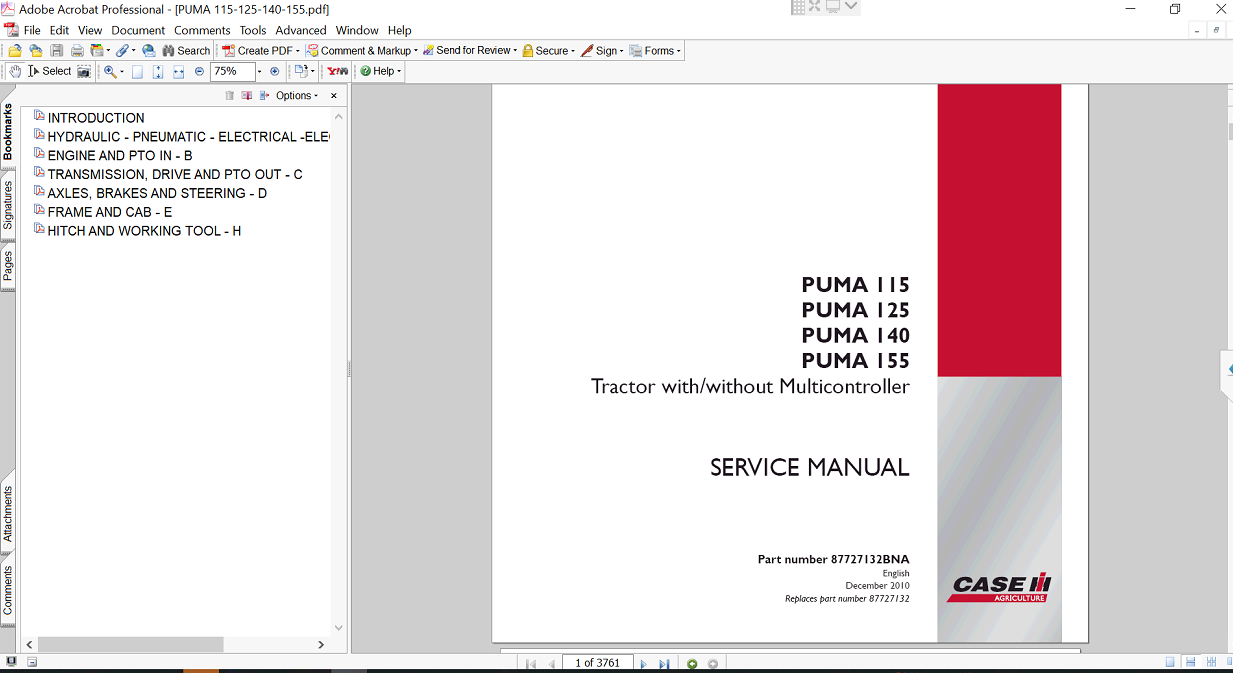Select the Create PDF icon
Viewport: 1233px width, 673px height.
point(228,50)
